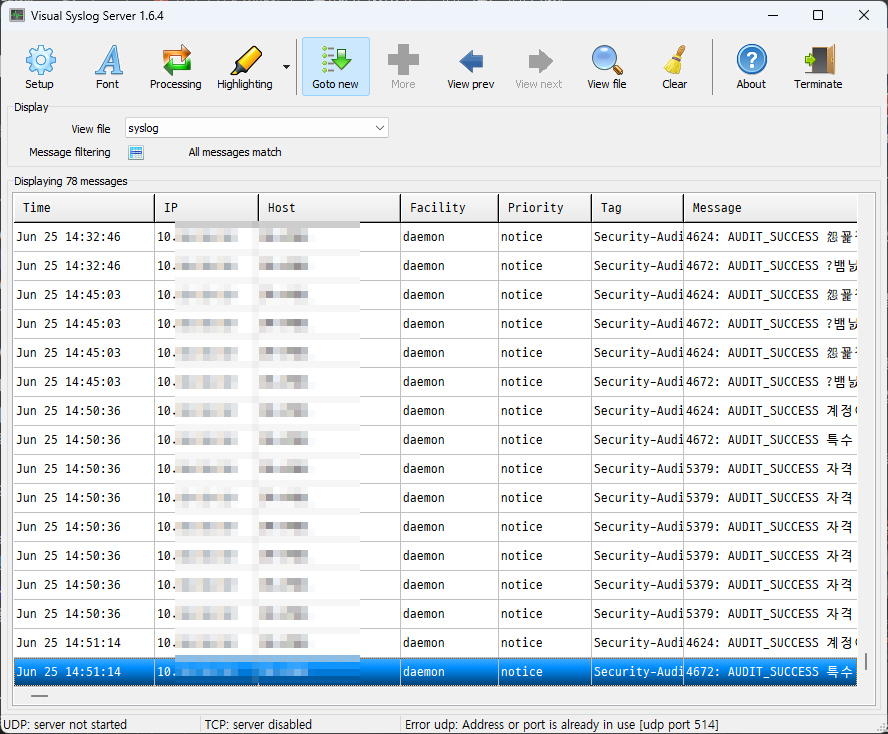This screenshot has width=888, height=734.
Task: Click the 'TCP: server disabled' status
Action: (x=258, y=724)
